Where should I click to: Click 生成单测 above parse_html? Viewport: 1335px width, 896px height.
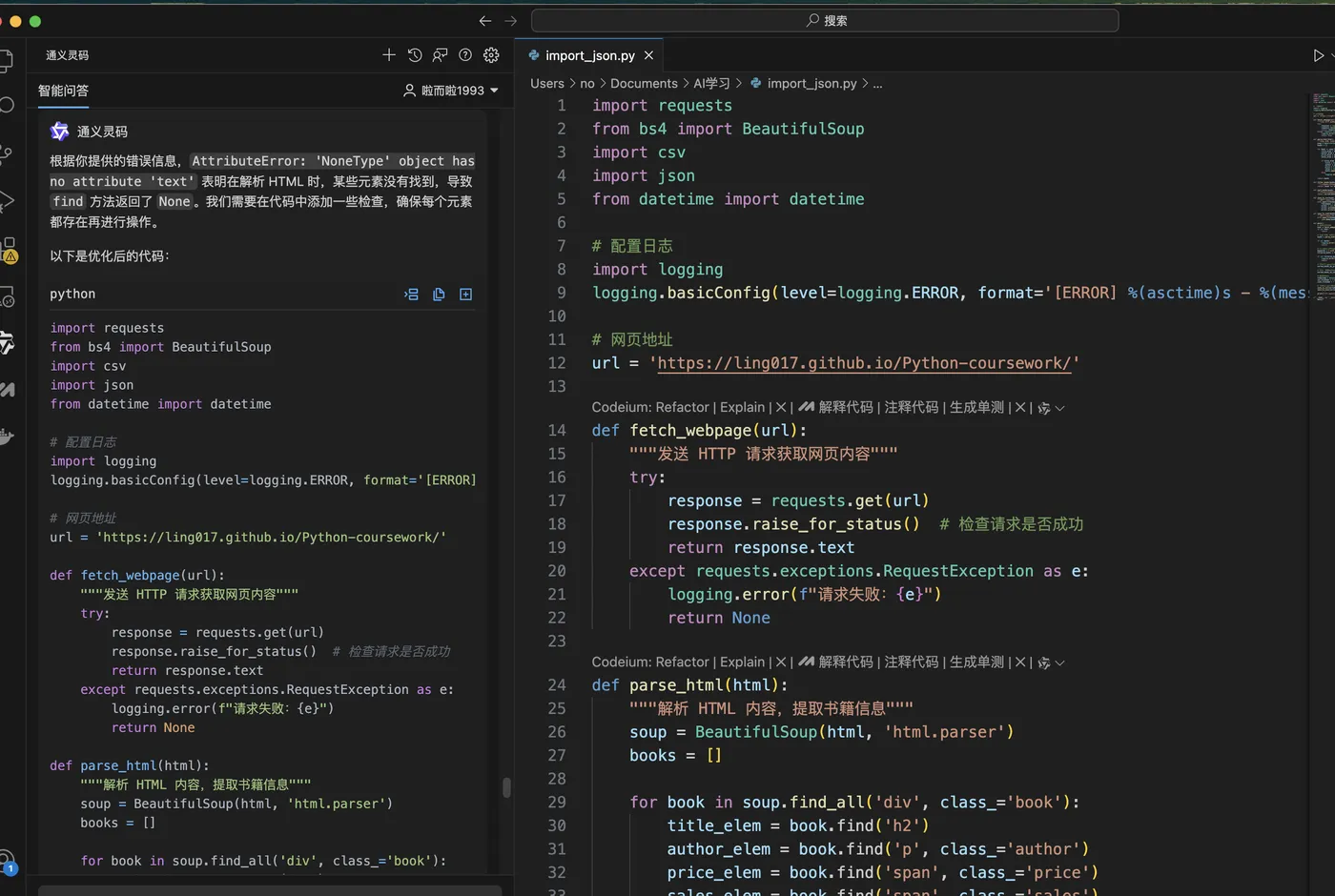tap(976, 662)
